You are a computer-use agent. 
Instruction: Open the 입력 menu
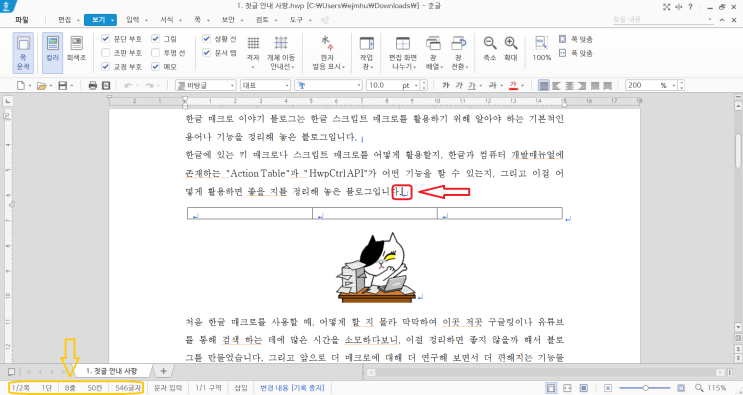[133, 20]
